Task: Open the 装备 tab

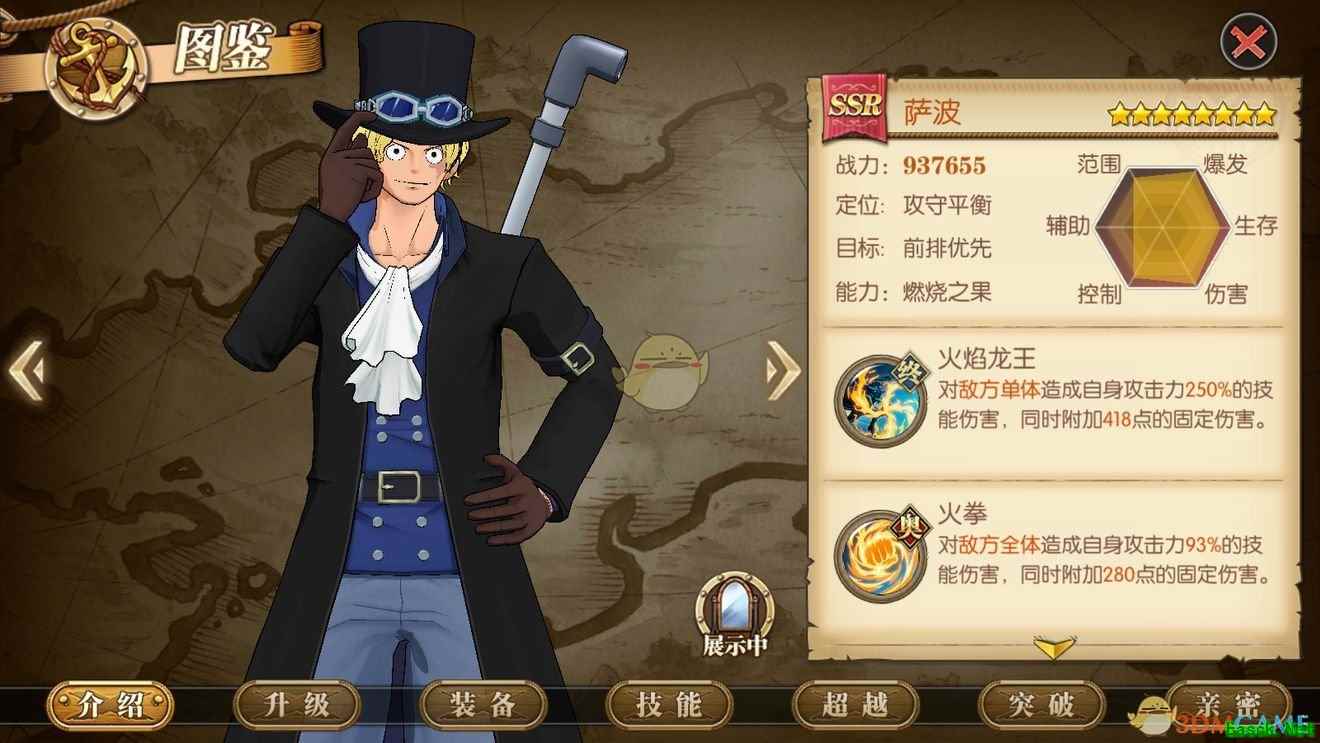Action: click(x=483, y=705)
